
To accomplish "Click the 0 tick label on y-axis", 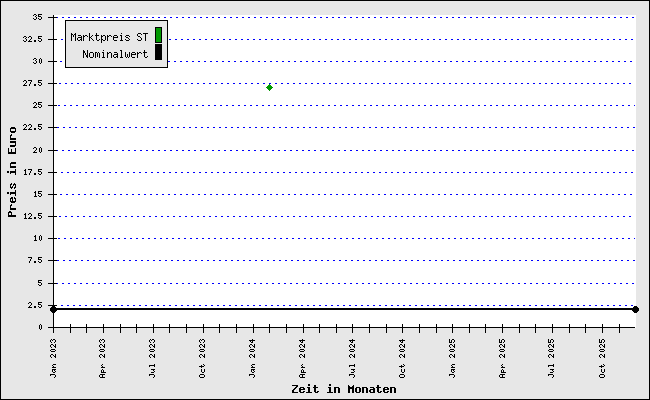I will [x=39, y=327].
